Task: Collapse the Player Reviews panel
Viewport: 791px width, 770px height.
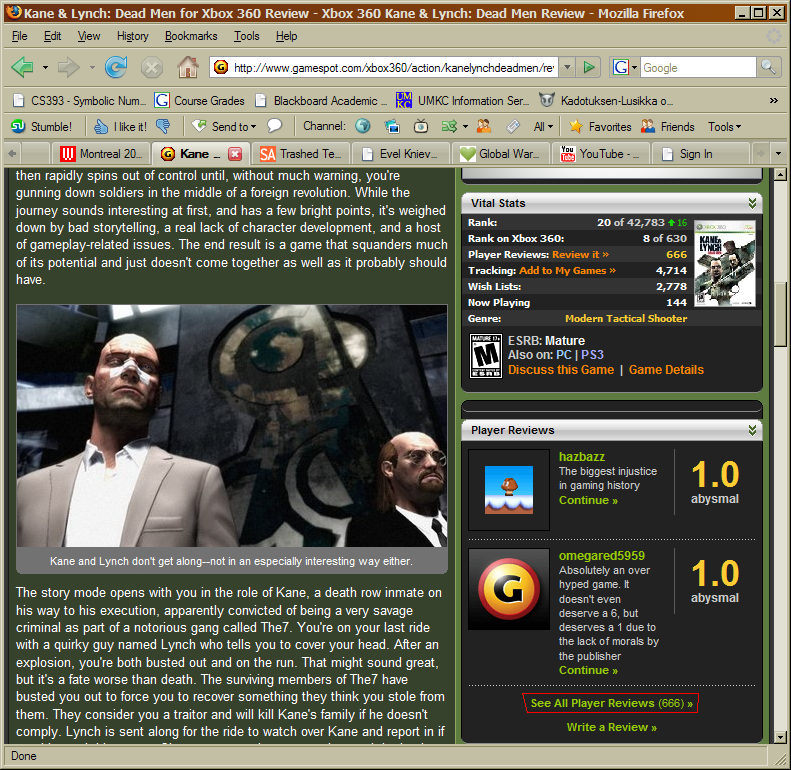Action: click(752, 430)
